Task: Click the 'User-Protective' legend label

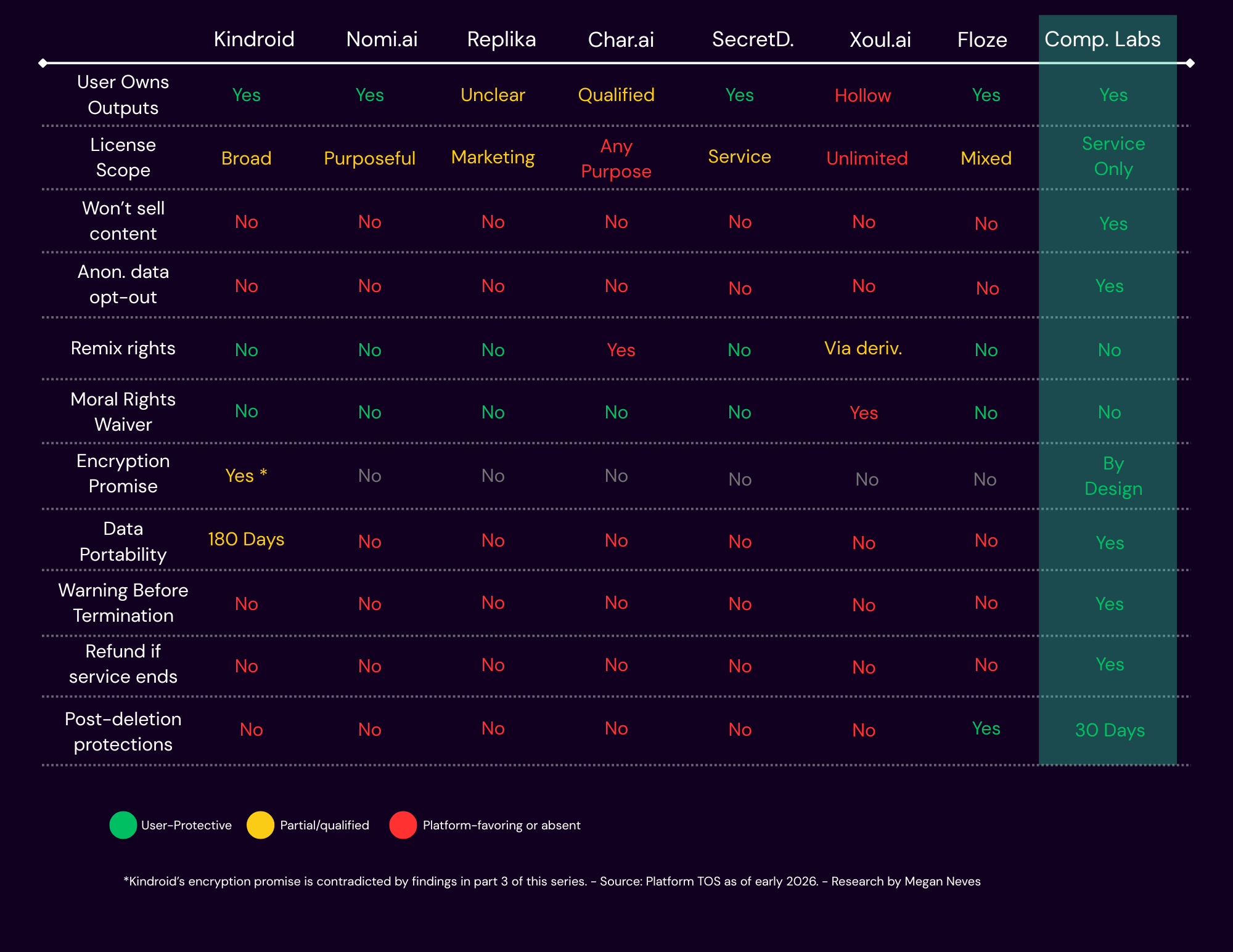Action: pyautogui.click(x=186, y=825)
